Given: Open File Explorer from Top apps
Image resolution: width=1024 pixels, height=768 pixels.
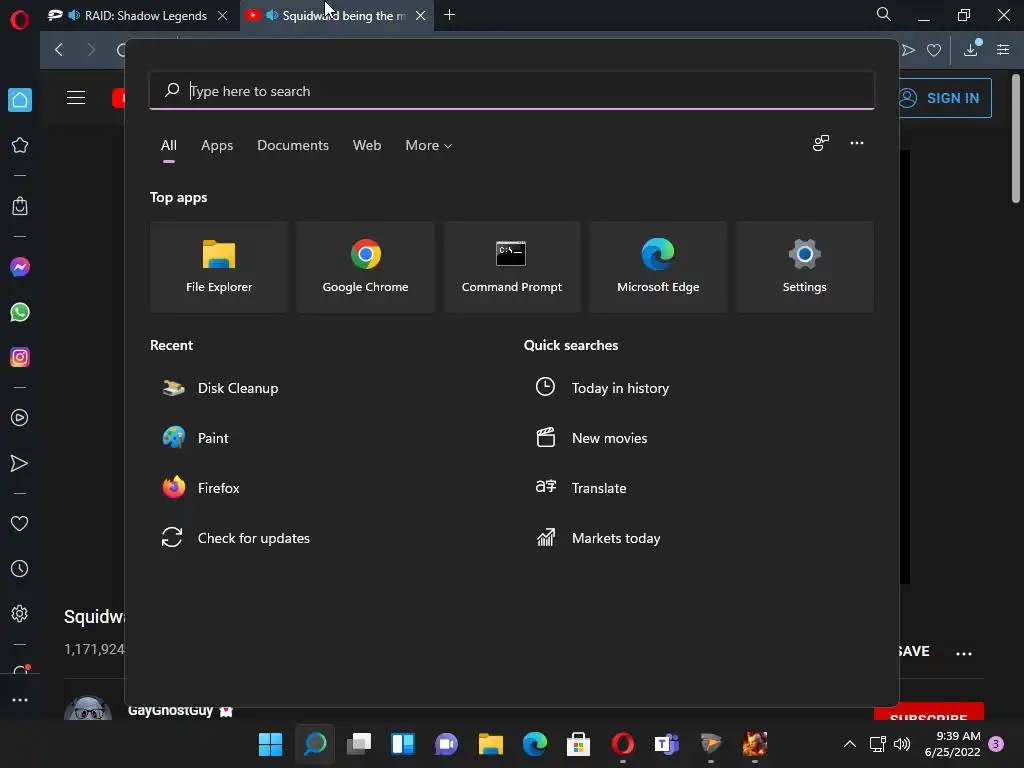Looking at the screenshot, I should 219,266.
